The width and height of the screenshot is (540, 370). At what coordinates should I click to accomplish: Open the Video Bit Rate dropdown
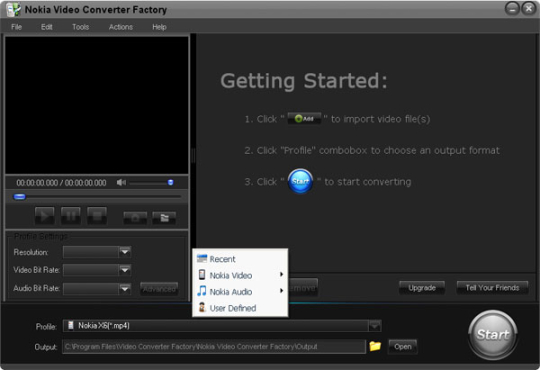click(125, 270)
